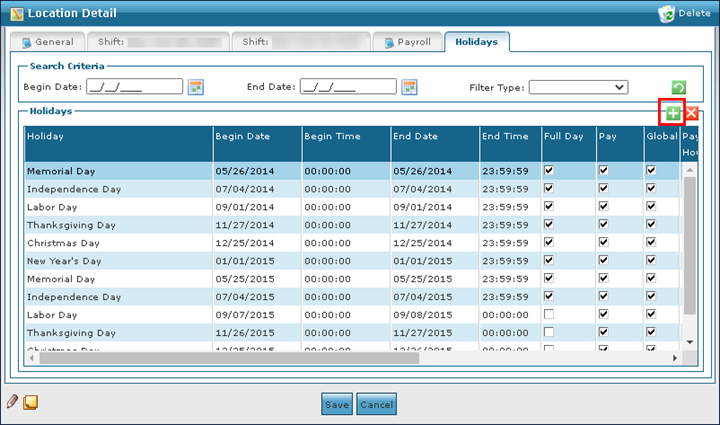Open the Begin Date calendar picker

pyautogui.click(x=196, y=87)
